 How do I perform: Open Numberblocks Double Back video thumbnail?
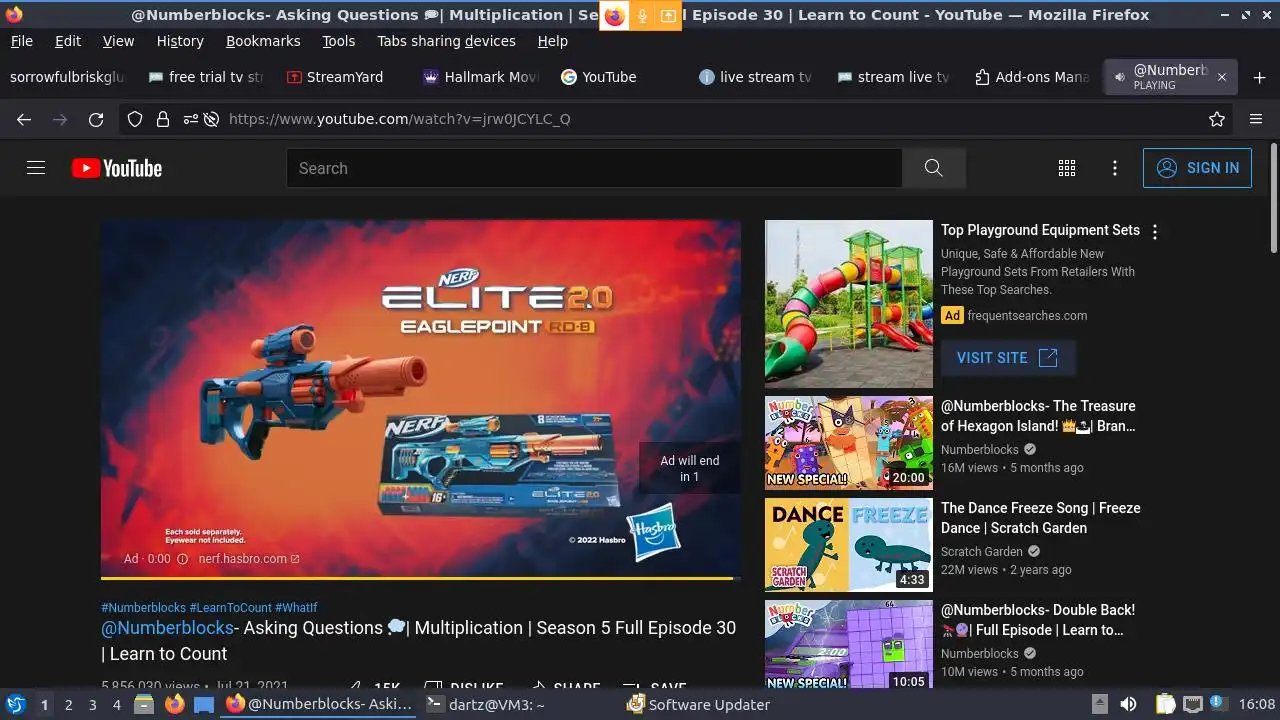(x=849, y=644)
